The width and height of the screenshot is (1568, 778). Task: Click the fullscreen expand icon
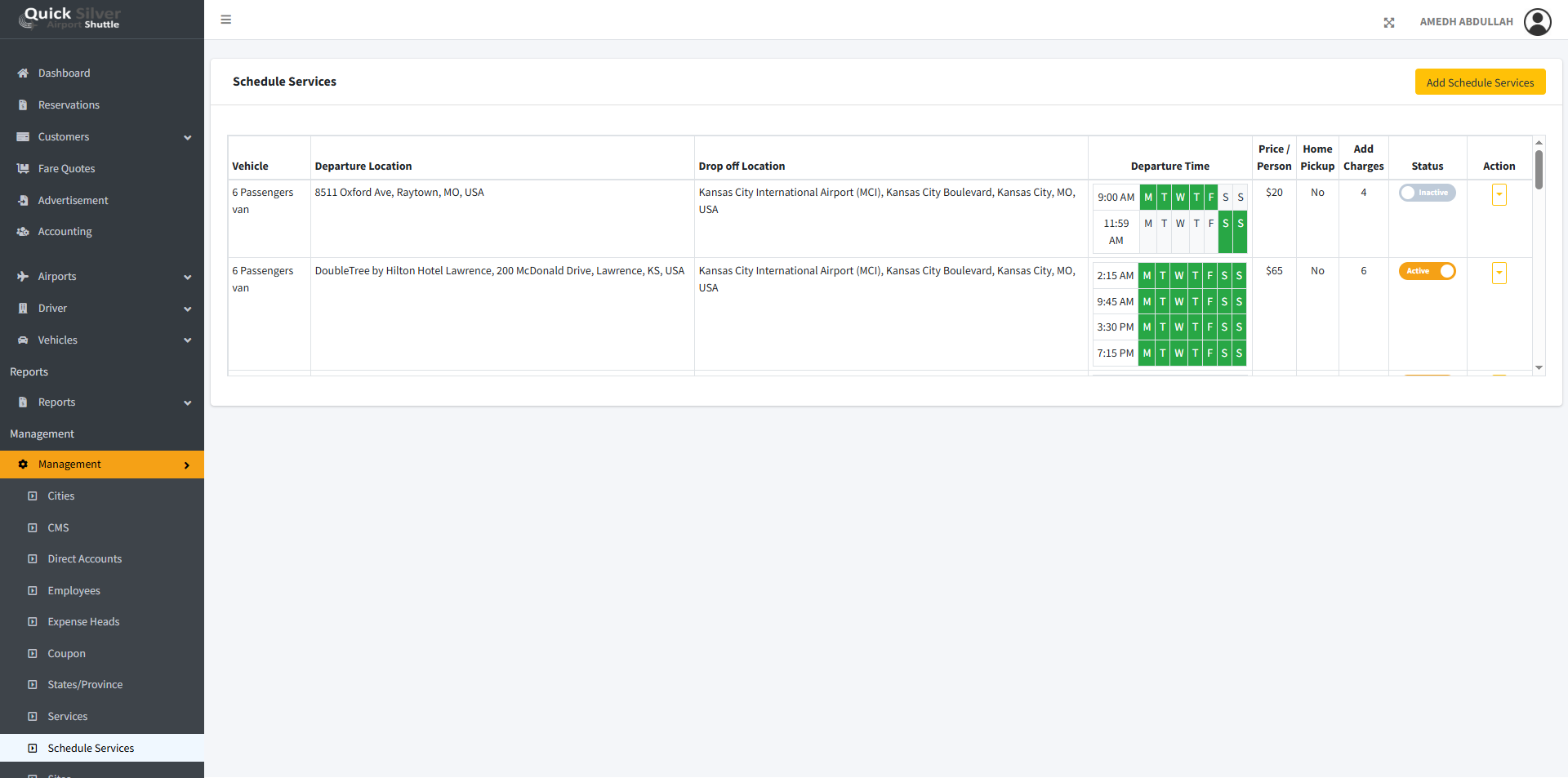[1389, 23]
